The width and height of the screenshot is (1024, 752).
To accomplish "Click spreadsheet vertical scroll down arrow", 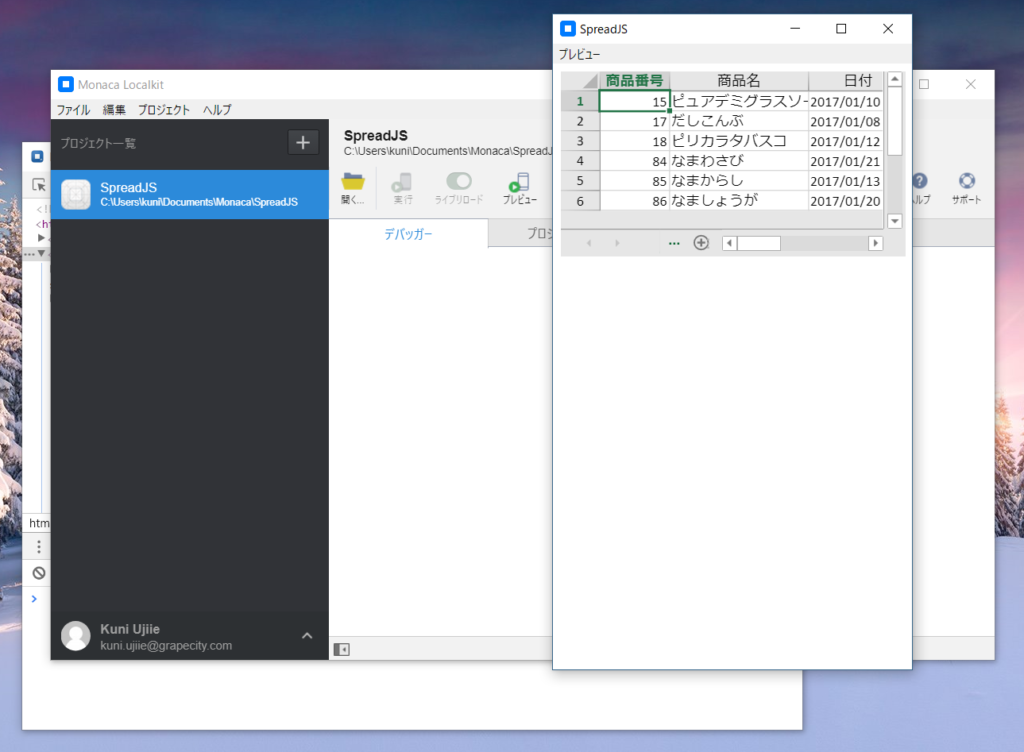I will coord(895,221).
